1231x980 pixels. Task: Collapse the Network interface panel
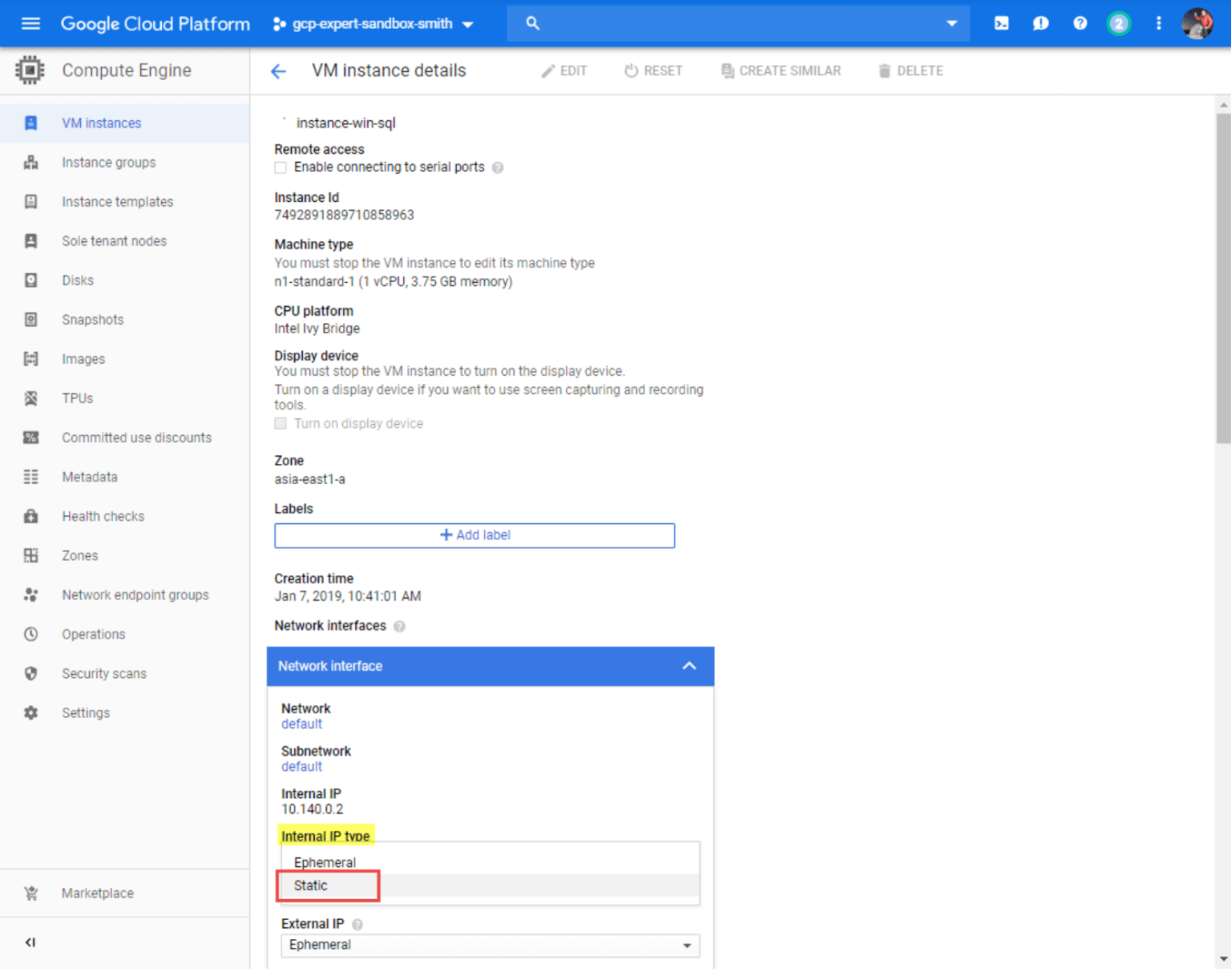(x=688, y=666)
